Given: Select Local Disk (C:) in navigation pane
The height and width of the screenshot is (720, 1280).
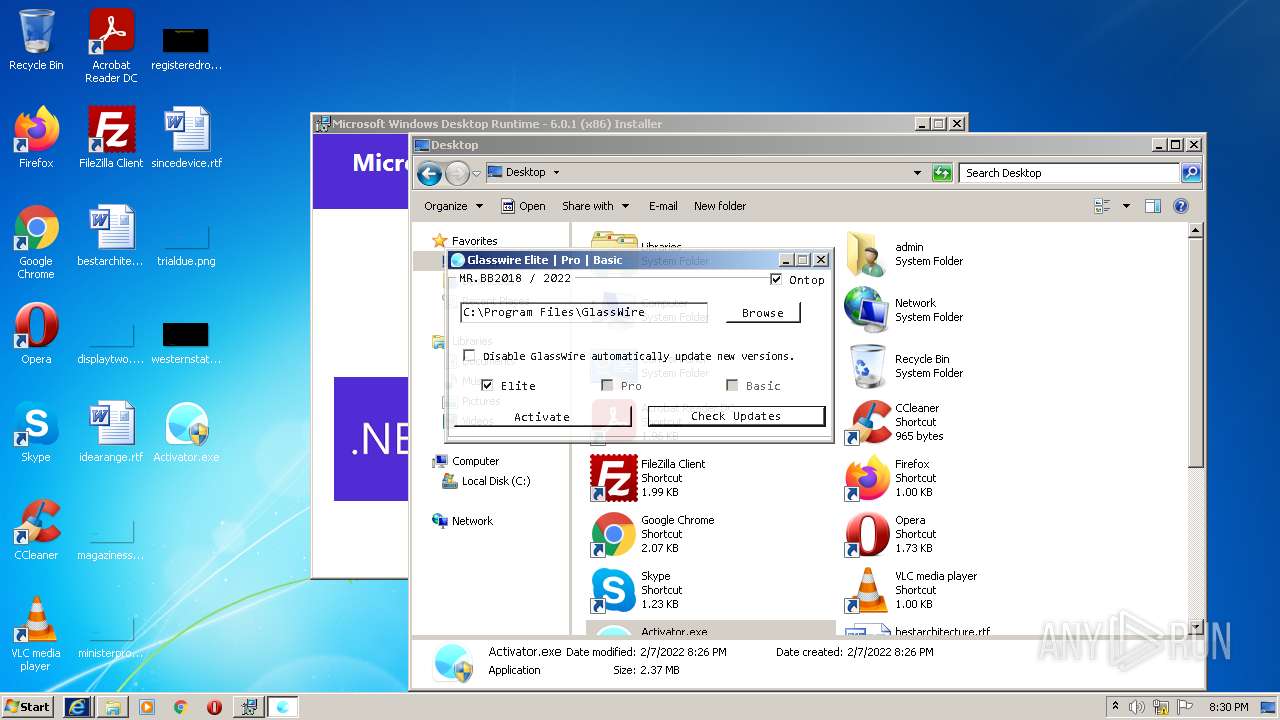Looking at the screenshot, I should (496, 481).
